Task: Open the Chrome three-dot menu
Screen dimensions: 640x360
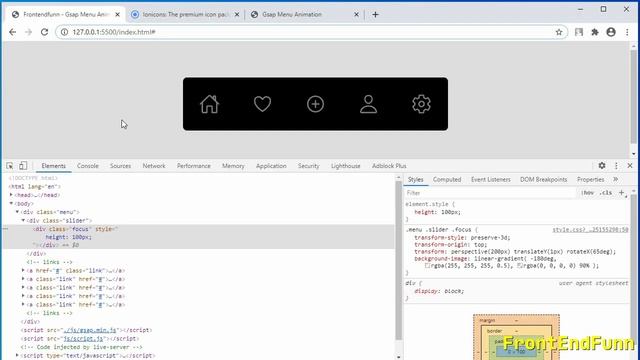Action: [627, 32]
